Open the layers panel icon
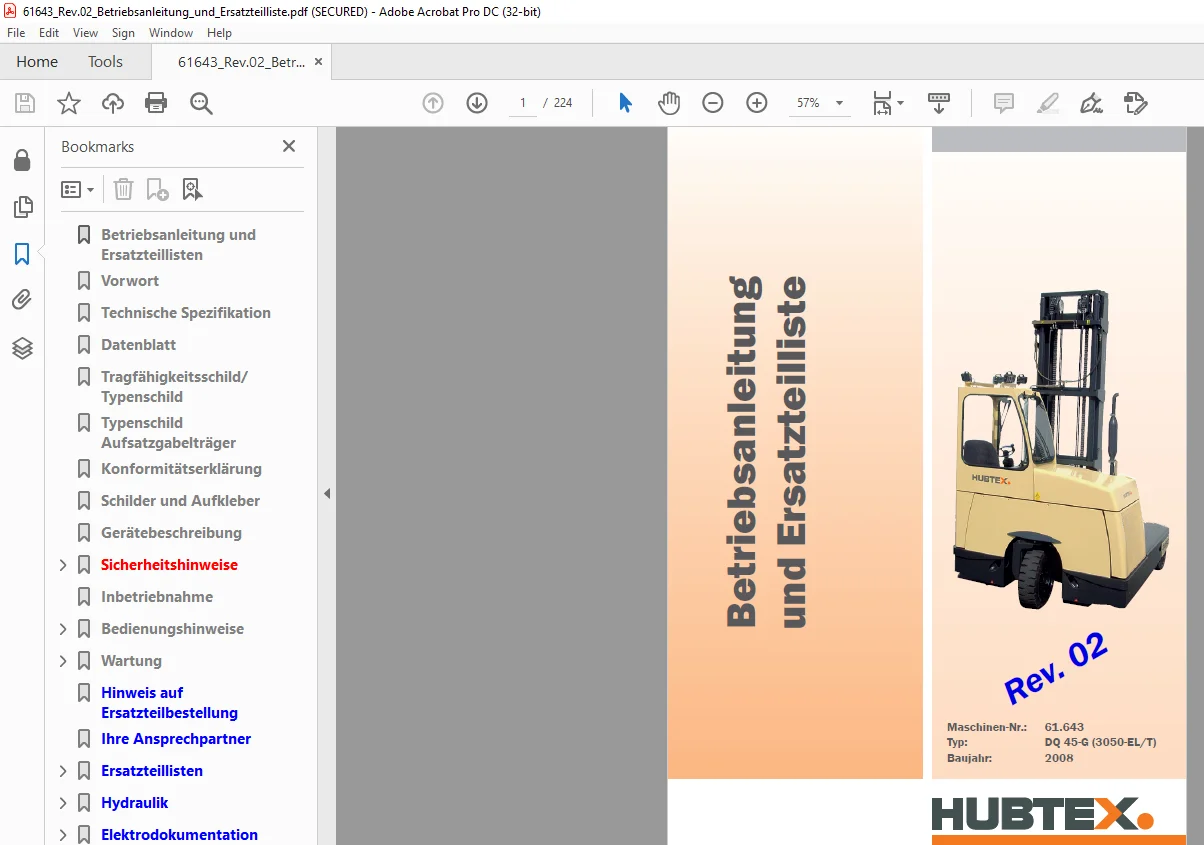The image size is (1204, 845). pos(22,347)
